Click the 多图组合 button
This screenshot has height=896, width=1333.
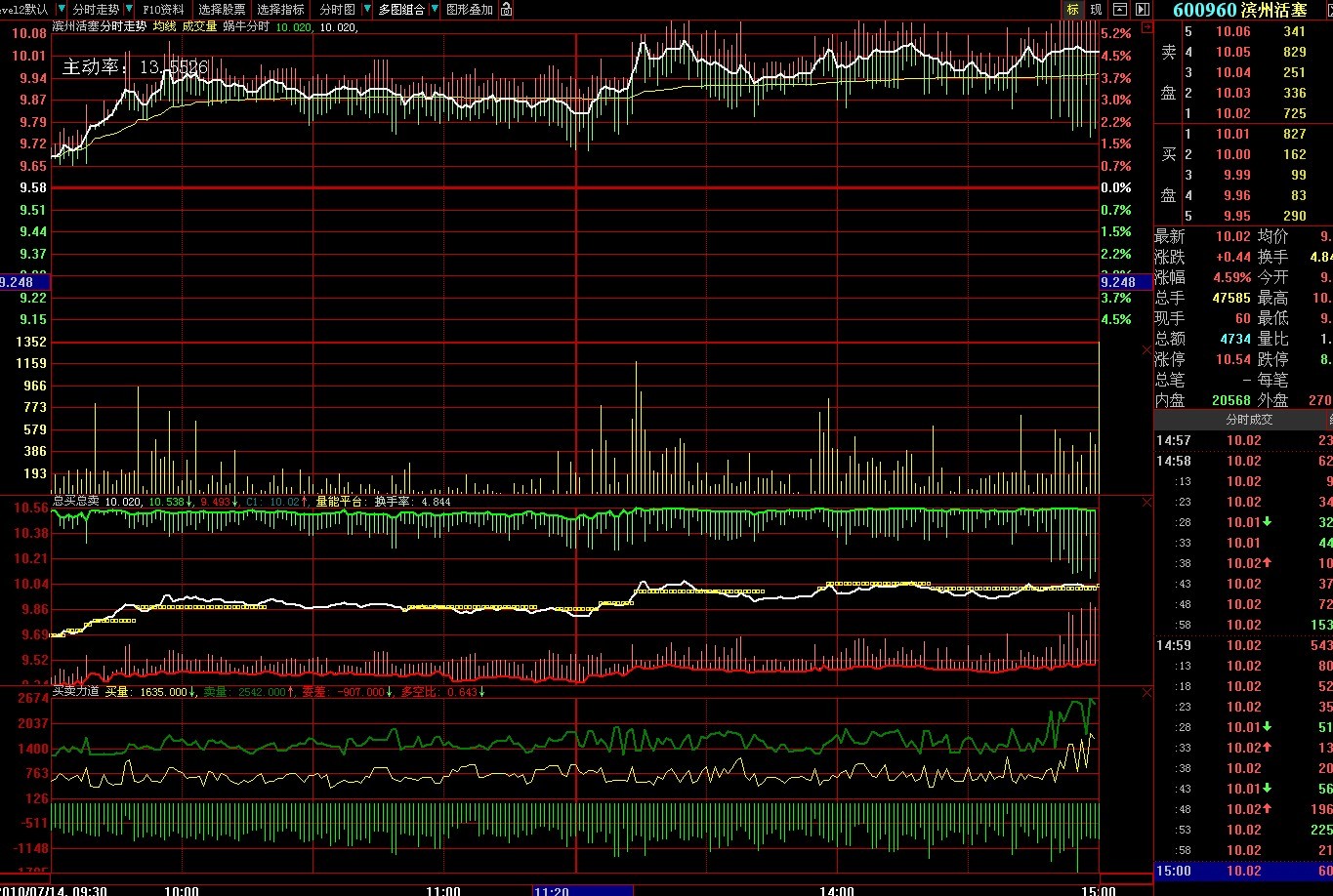[401, 10]
